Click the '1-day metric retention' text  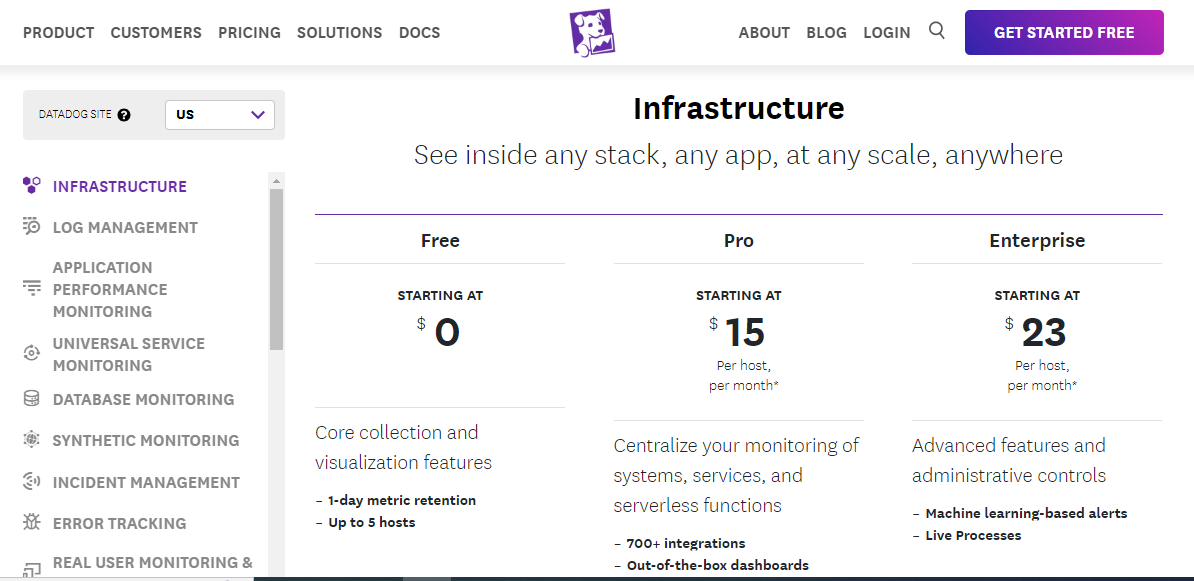point(402,500)
